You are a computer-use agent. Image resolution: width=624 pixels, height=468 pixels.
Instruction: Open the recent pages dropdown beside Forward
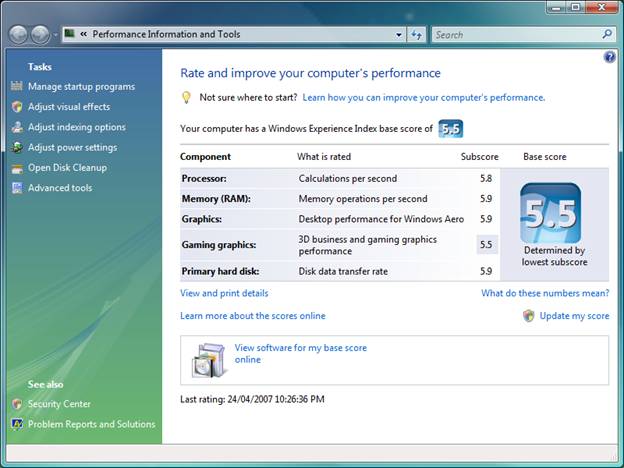point(55,35)
